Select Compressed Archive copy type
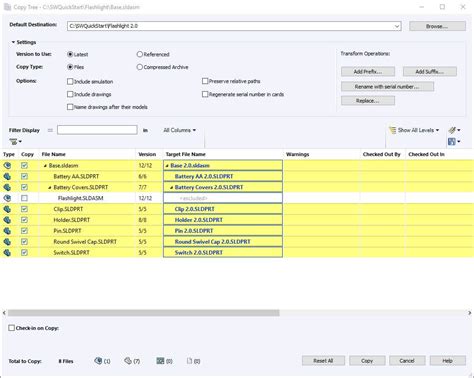The height and width of the screenshot is (378, 474). tap(140, 67)
